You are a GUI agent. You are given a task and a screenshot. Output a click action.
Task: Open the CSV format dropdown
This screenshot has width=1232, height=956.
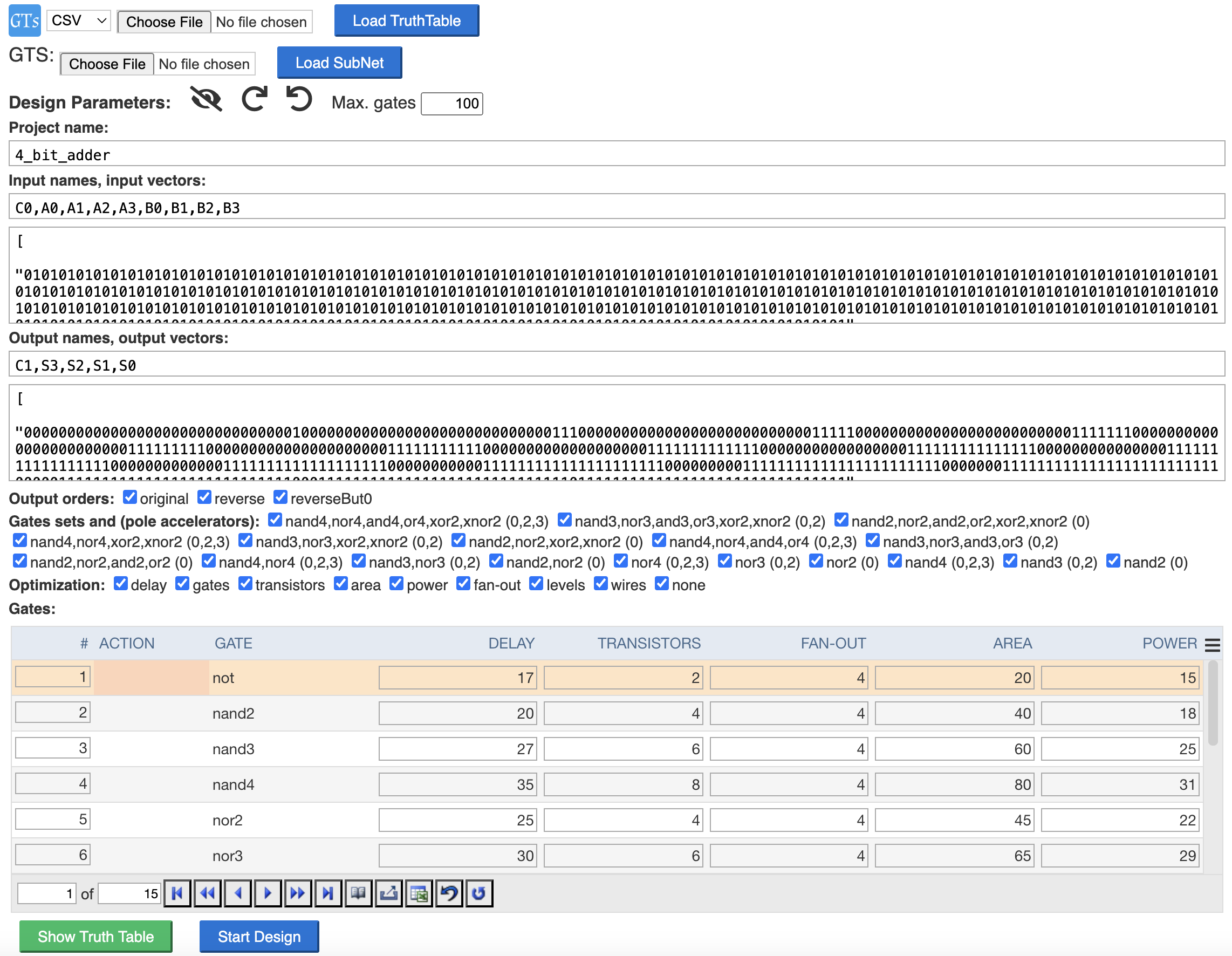(x=78, y=21)
